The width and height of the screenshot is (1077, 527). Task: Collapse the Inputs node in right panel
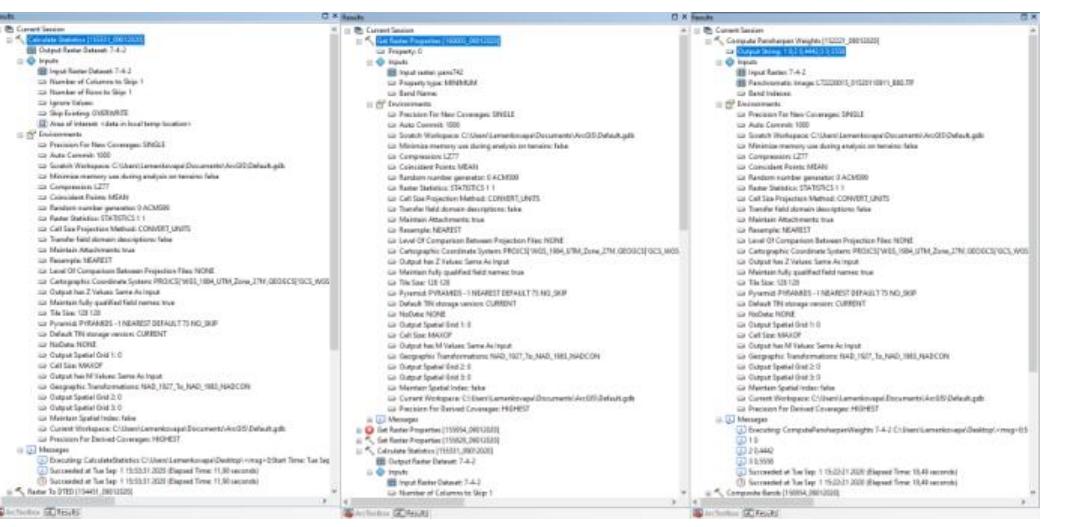[720, 62]
